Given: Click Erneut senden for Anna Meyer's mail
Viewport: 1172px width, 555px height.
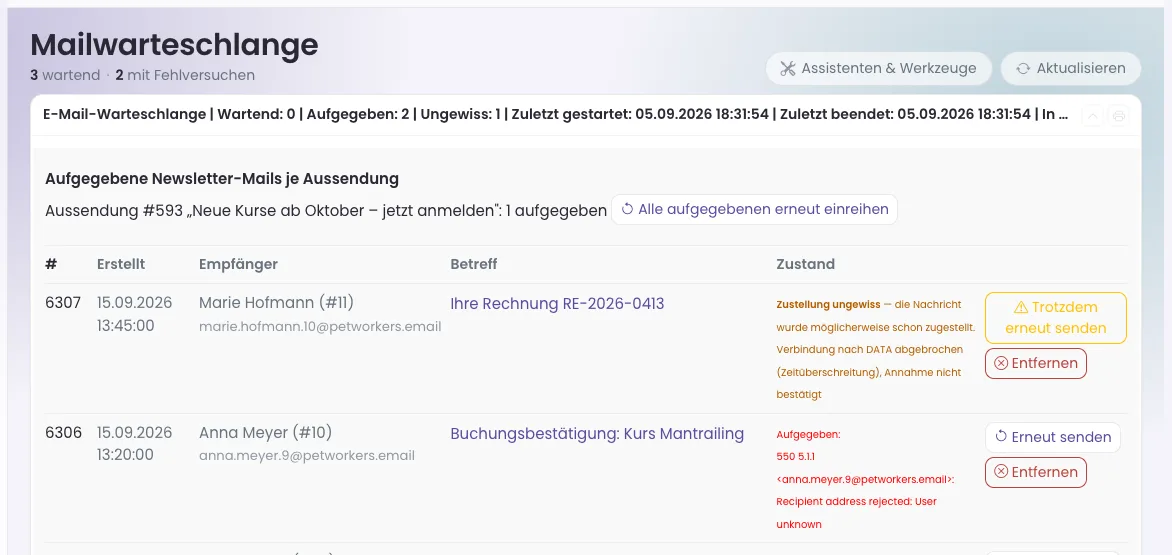Looking at the screenshot, I should pos(1052,437).
